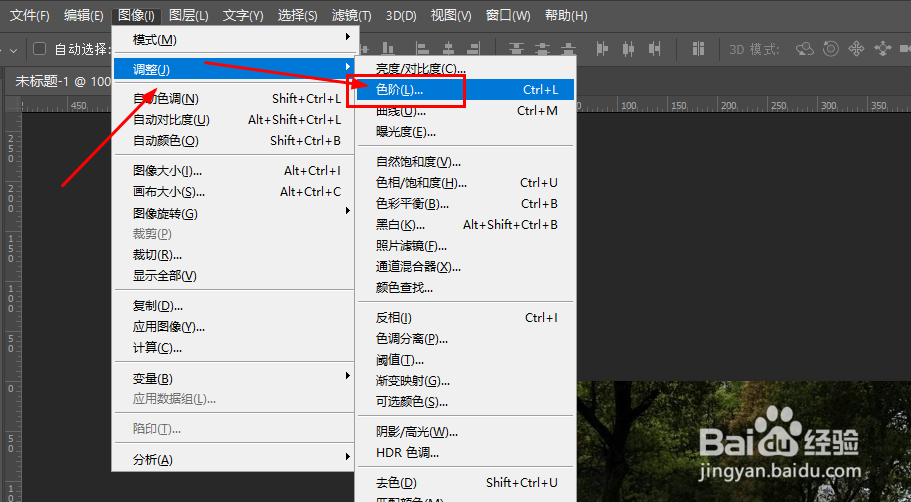Open the 窗口(W) menu
The image size is (911, 502).
(x=508, y=16)
